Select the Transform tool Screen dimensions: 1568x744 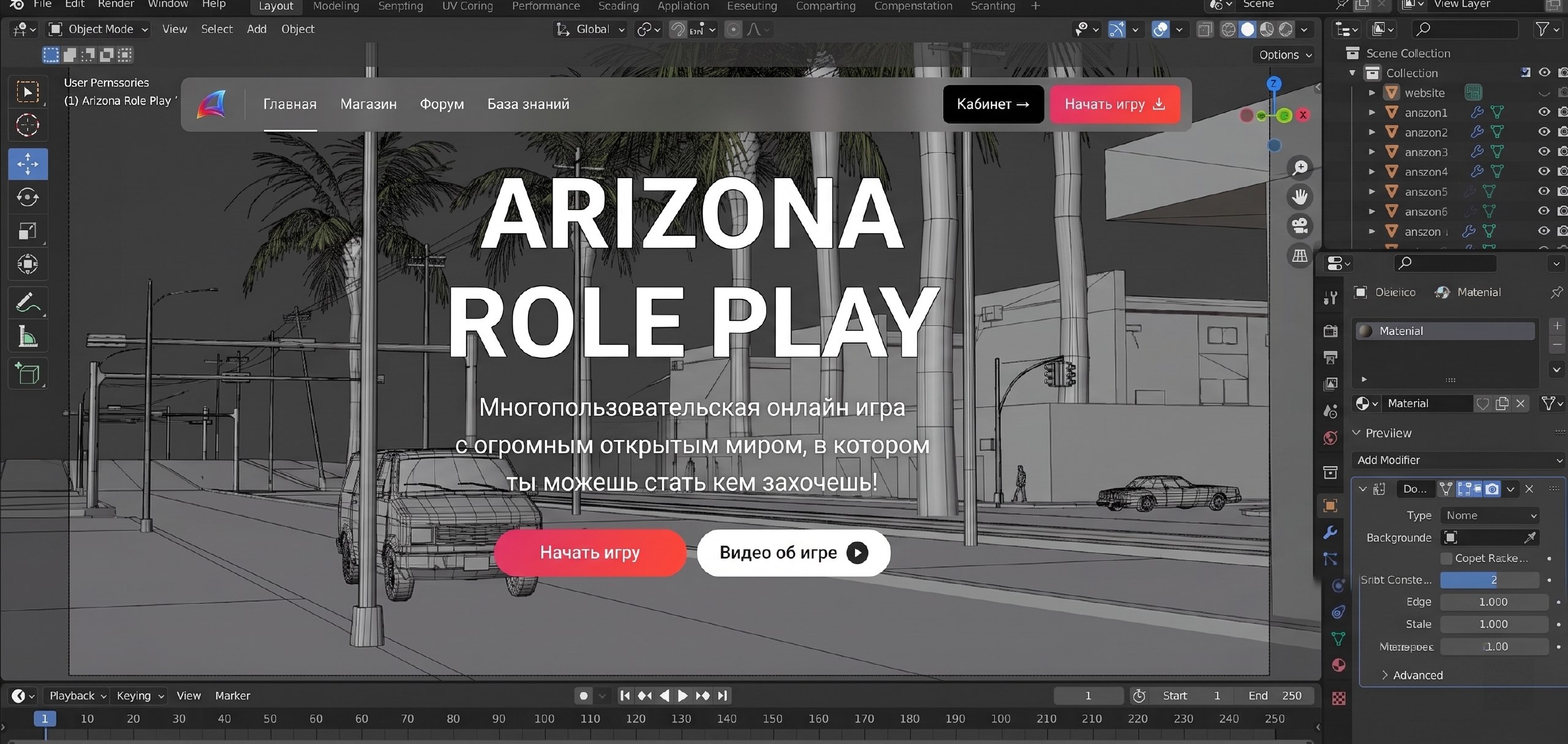28,264
